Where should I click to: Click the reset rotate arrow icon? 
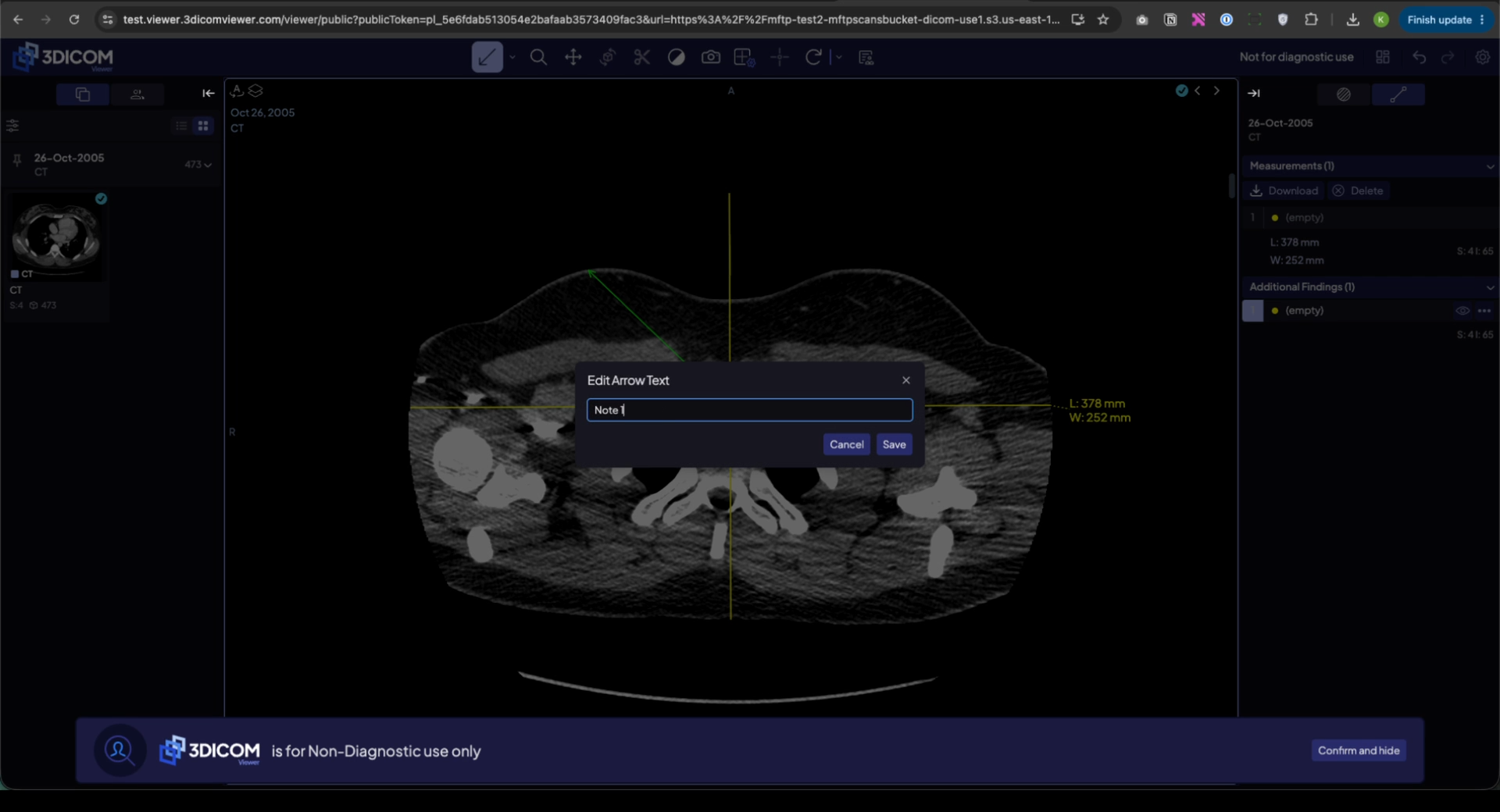tap(813, 57)
